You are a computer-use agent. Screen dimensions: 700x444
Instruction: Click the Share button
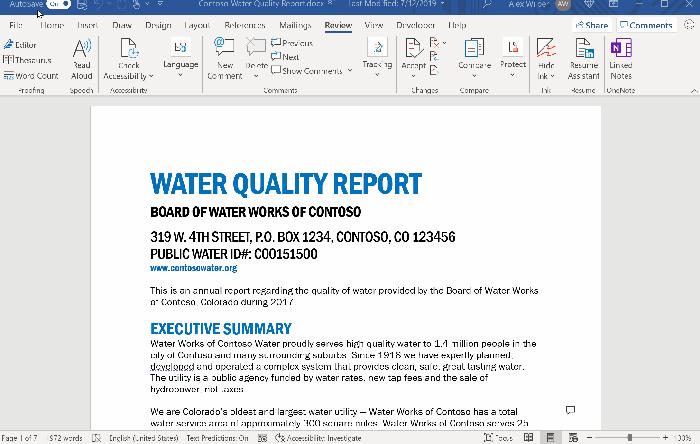[592, 25]
